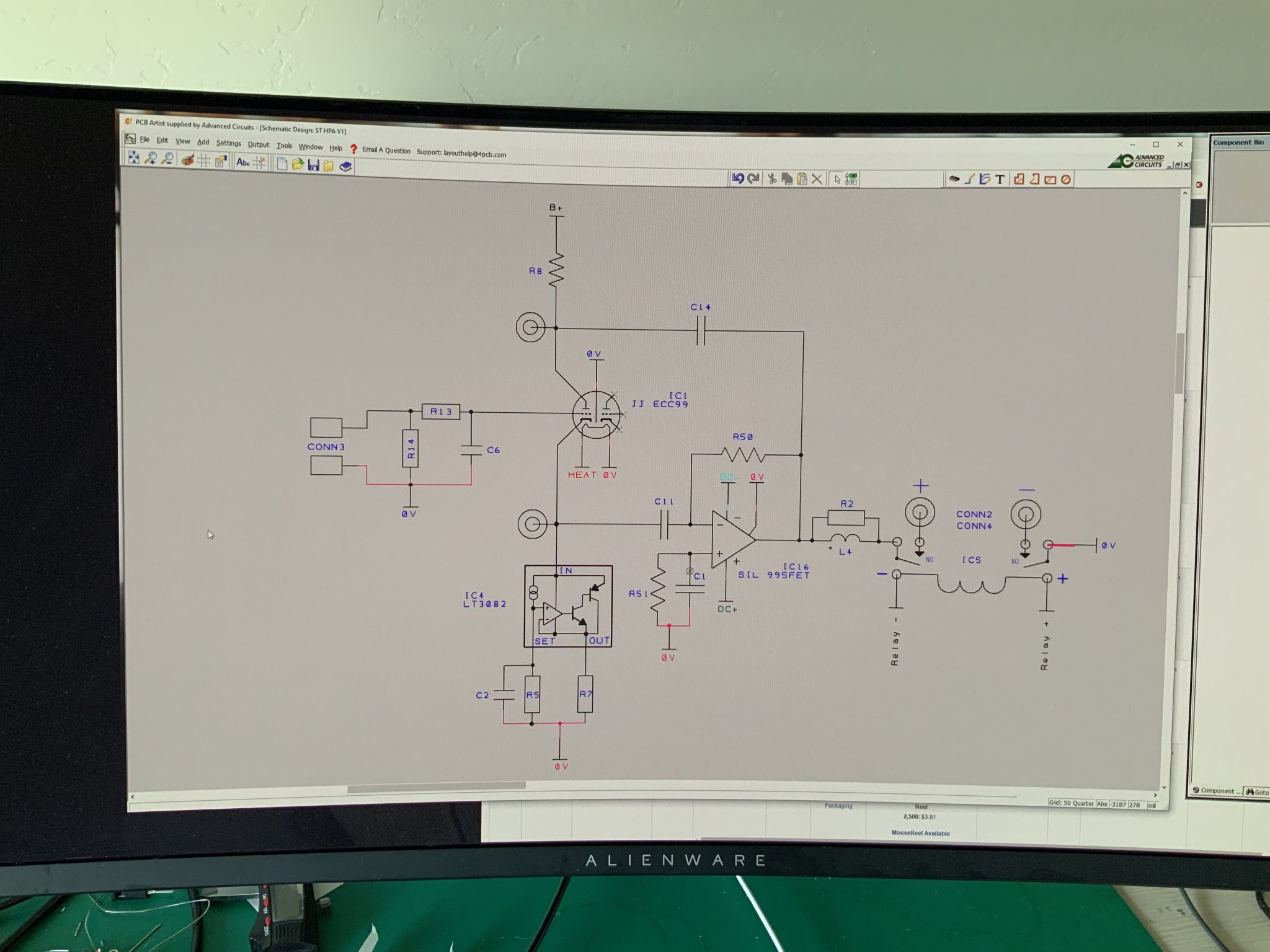
Task: Select the Add Bus tool icon
Action: point(985,179)
